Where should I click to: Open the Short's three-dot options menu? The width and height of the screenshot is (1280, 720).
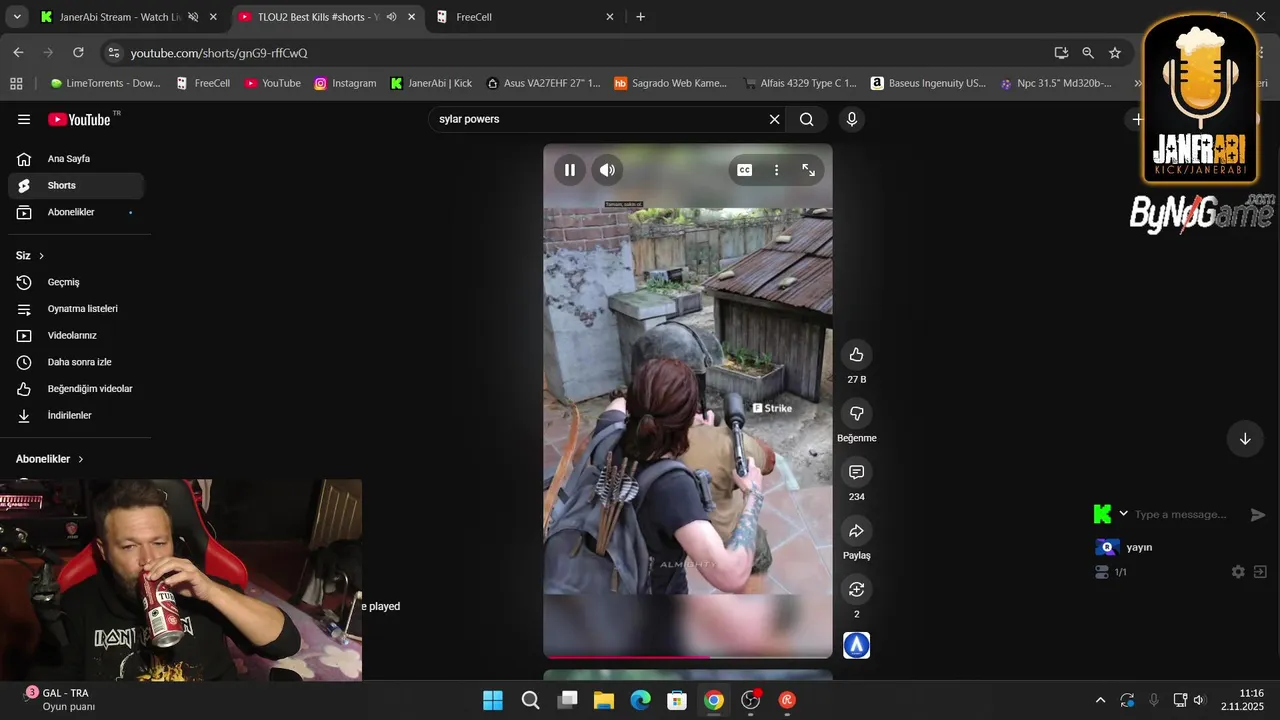776,170
